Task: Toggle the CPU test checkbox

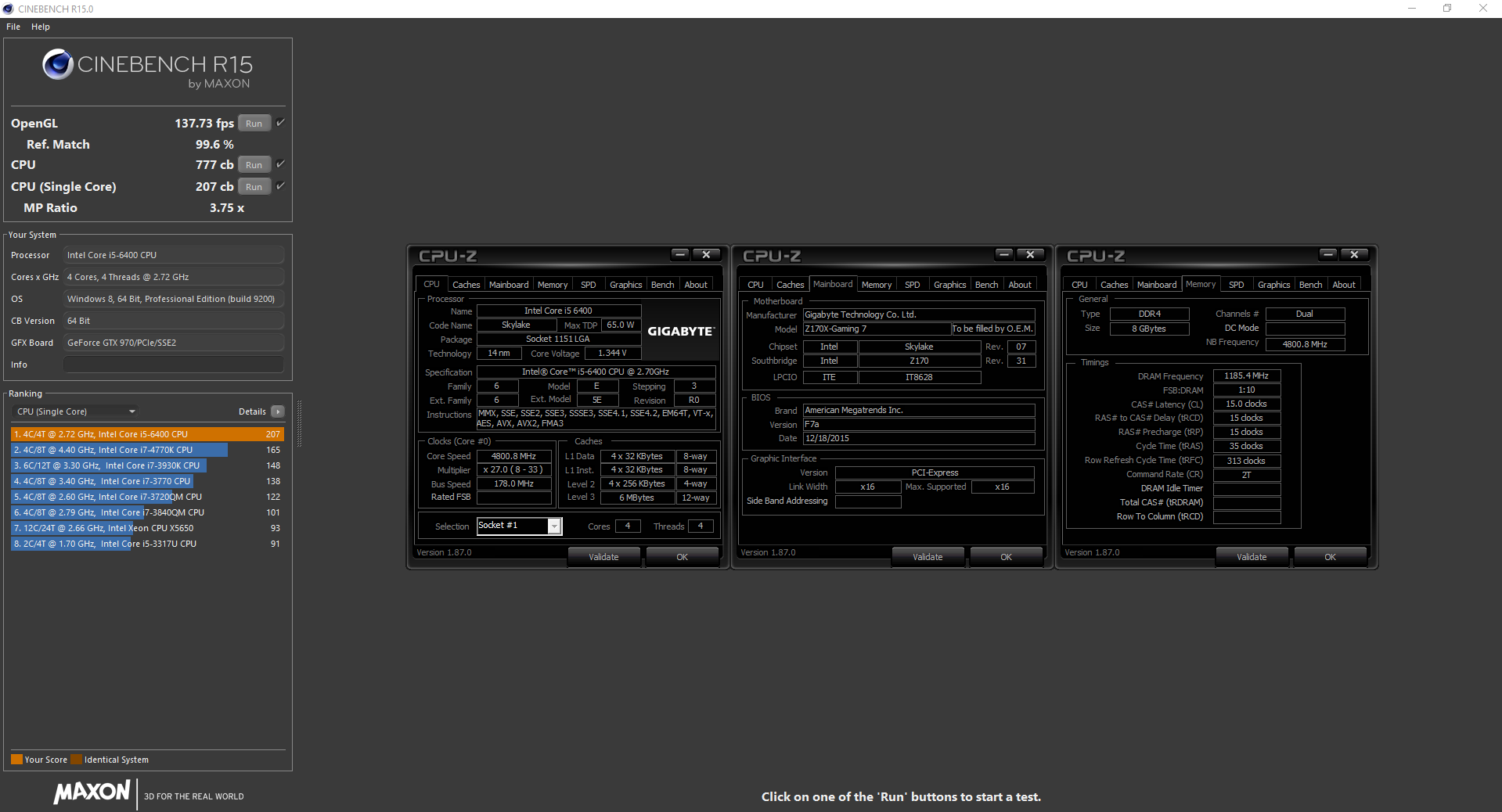Action: click(x=280, y=164)
